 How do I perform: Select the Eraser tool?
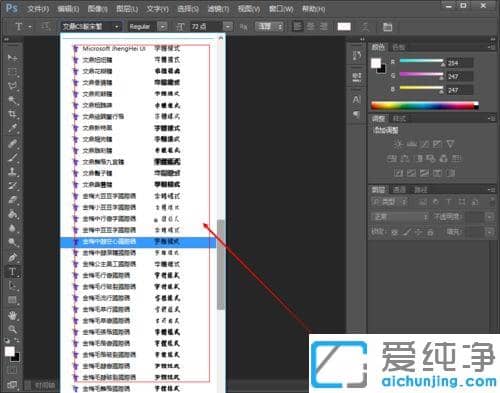[13, 200]
